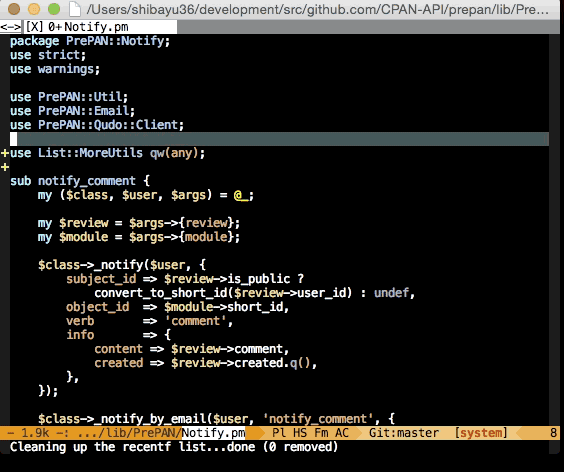Click '$review->comment' value

coord(228,349)
